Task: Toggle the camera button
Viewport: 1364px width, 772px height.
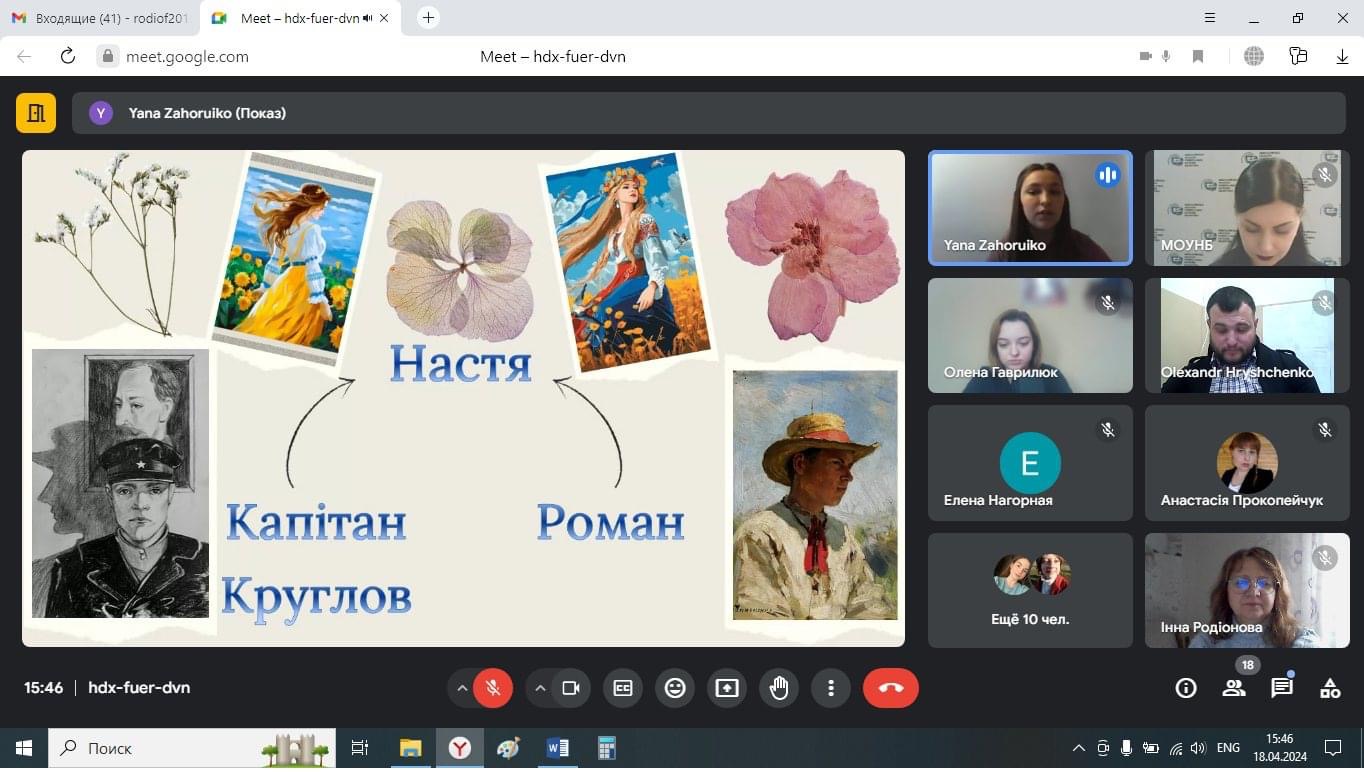Action: pyautogui.click(x=571, y=688)
